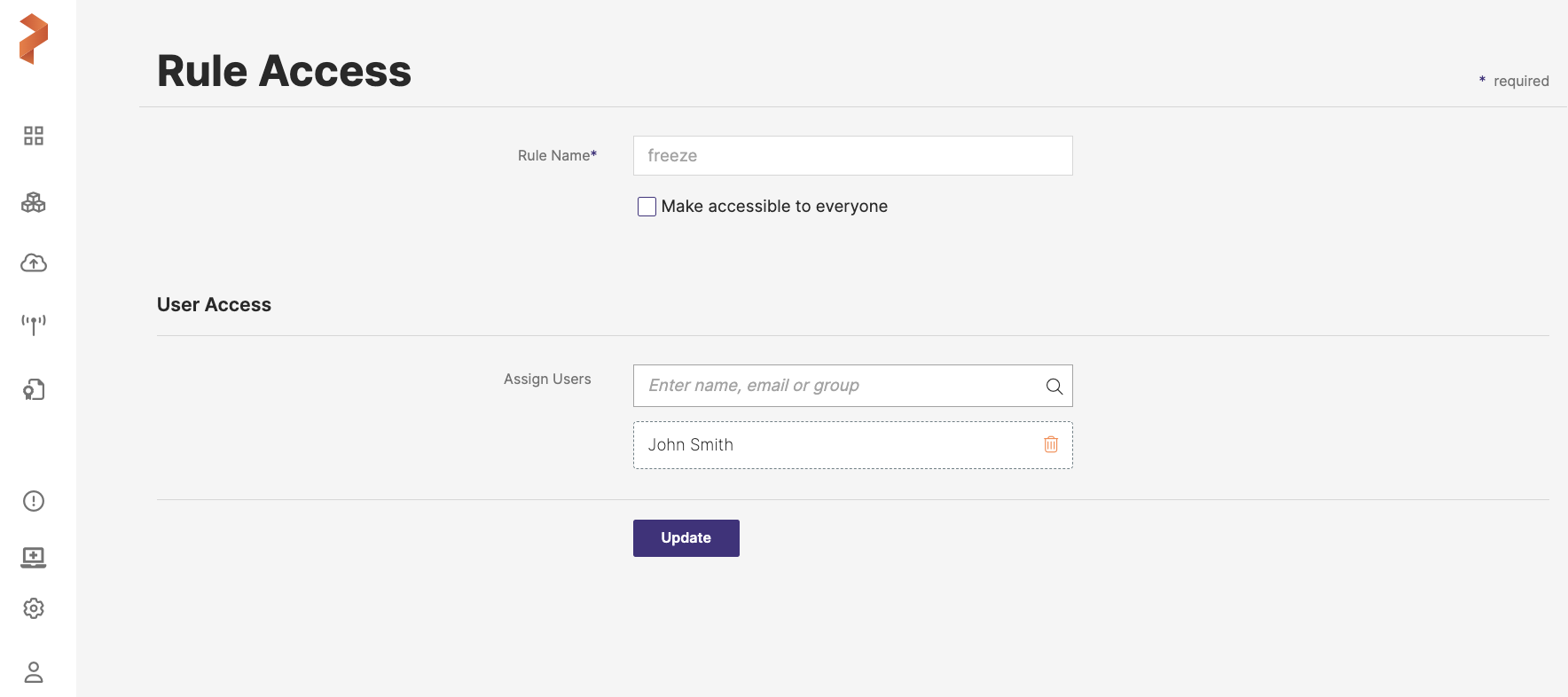Open the document search sidebar icon

(34, 389)
